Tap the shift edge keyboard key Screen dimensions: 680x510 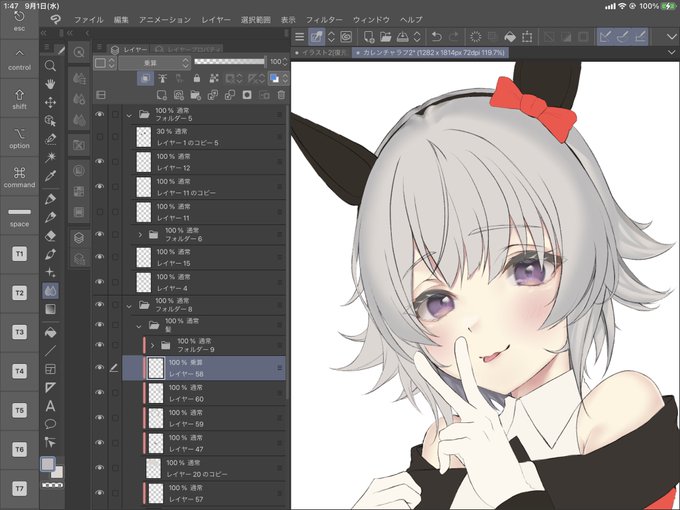click(19, 99)
